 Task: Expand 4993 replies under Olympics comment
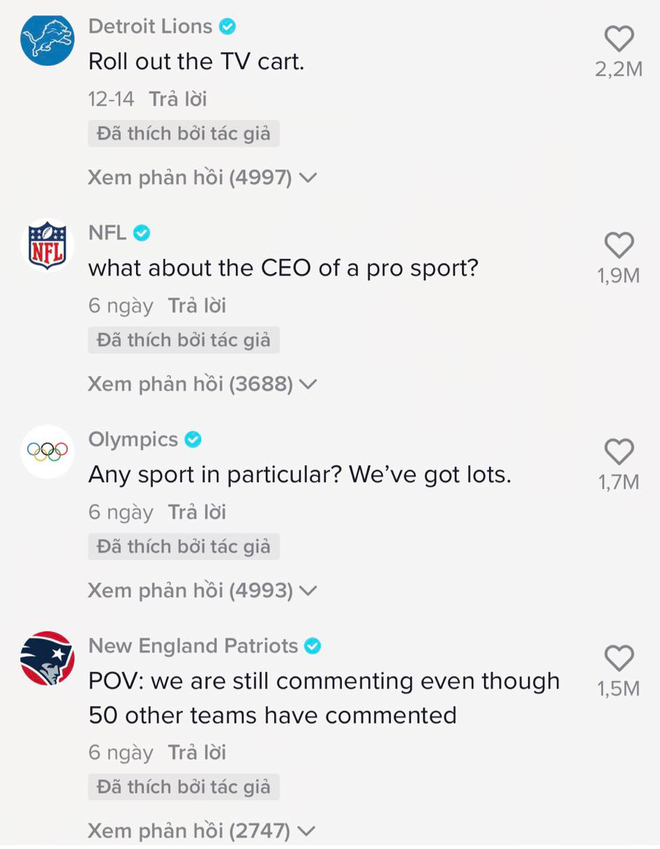click(202, 590)
